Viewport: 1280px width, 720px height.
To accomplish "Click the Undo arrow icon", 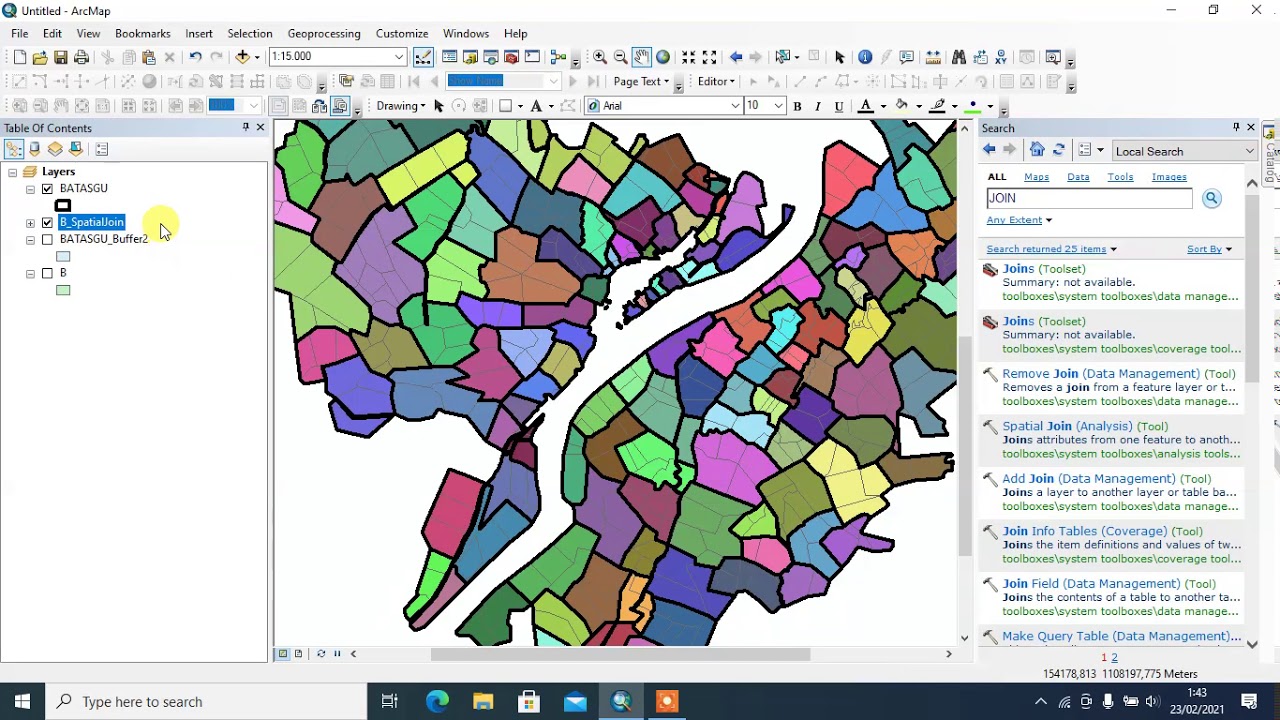I will (x=195, y=57).
